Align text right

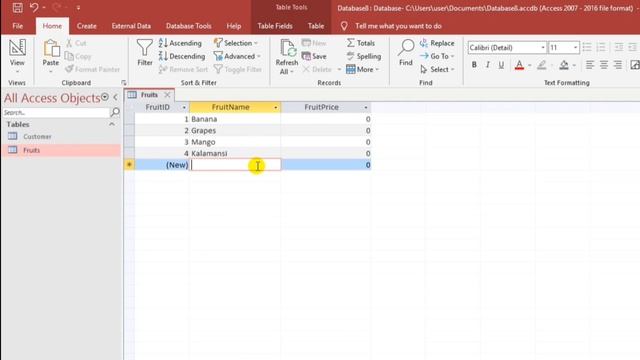coord(618,64)
